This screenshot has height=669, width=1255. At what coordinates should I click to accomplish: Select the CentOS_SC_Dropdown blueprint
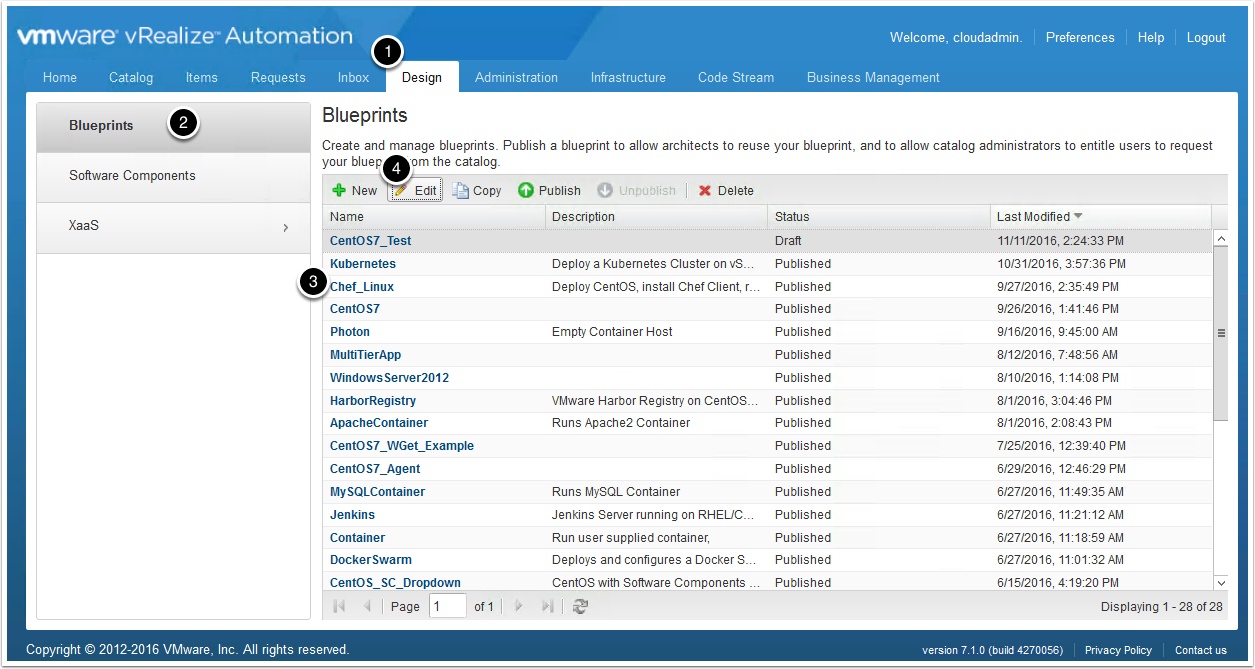(396, 583)
